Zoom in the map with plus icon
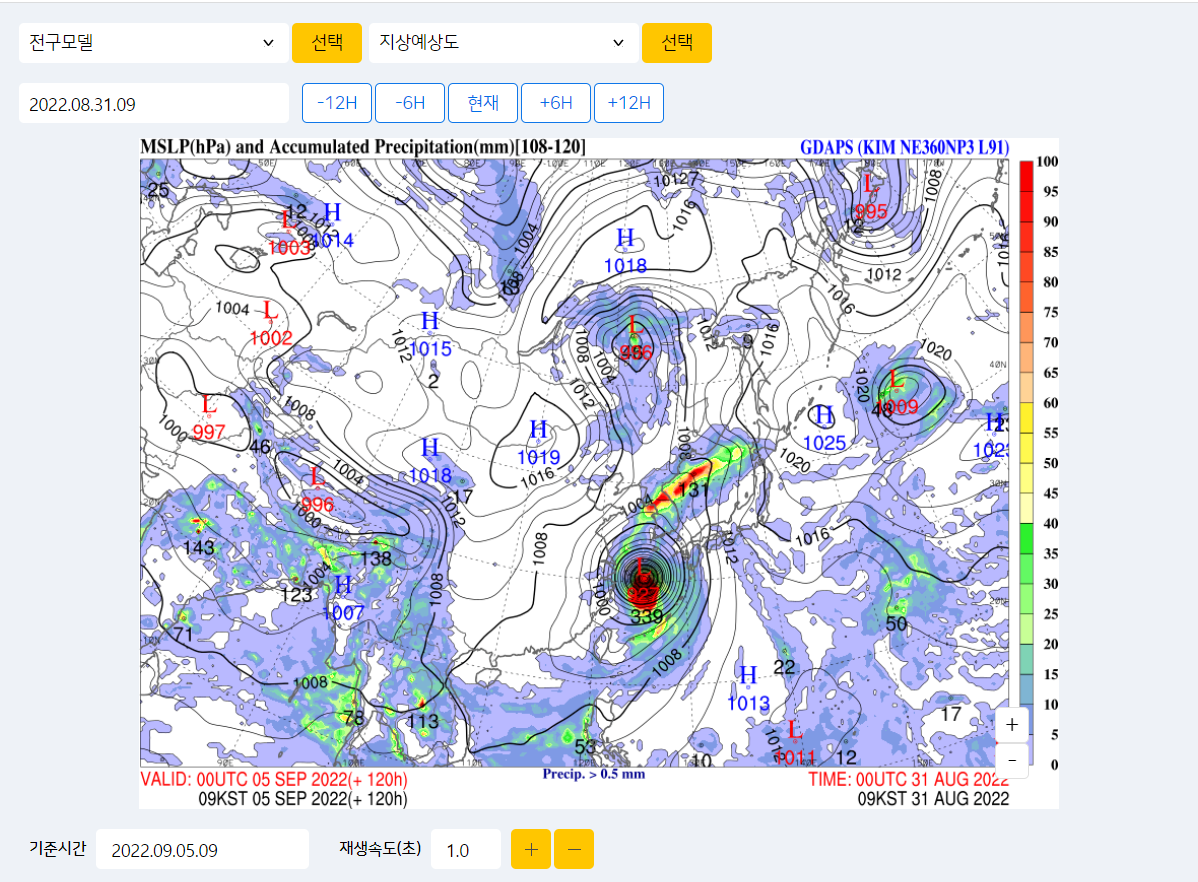1198x882 pixels. pos(1012,724)
